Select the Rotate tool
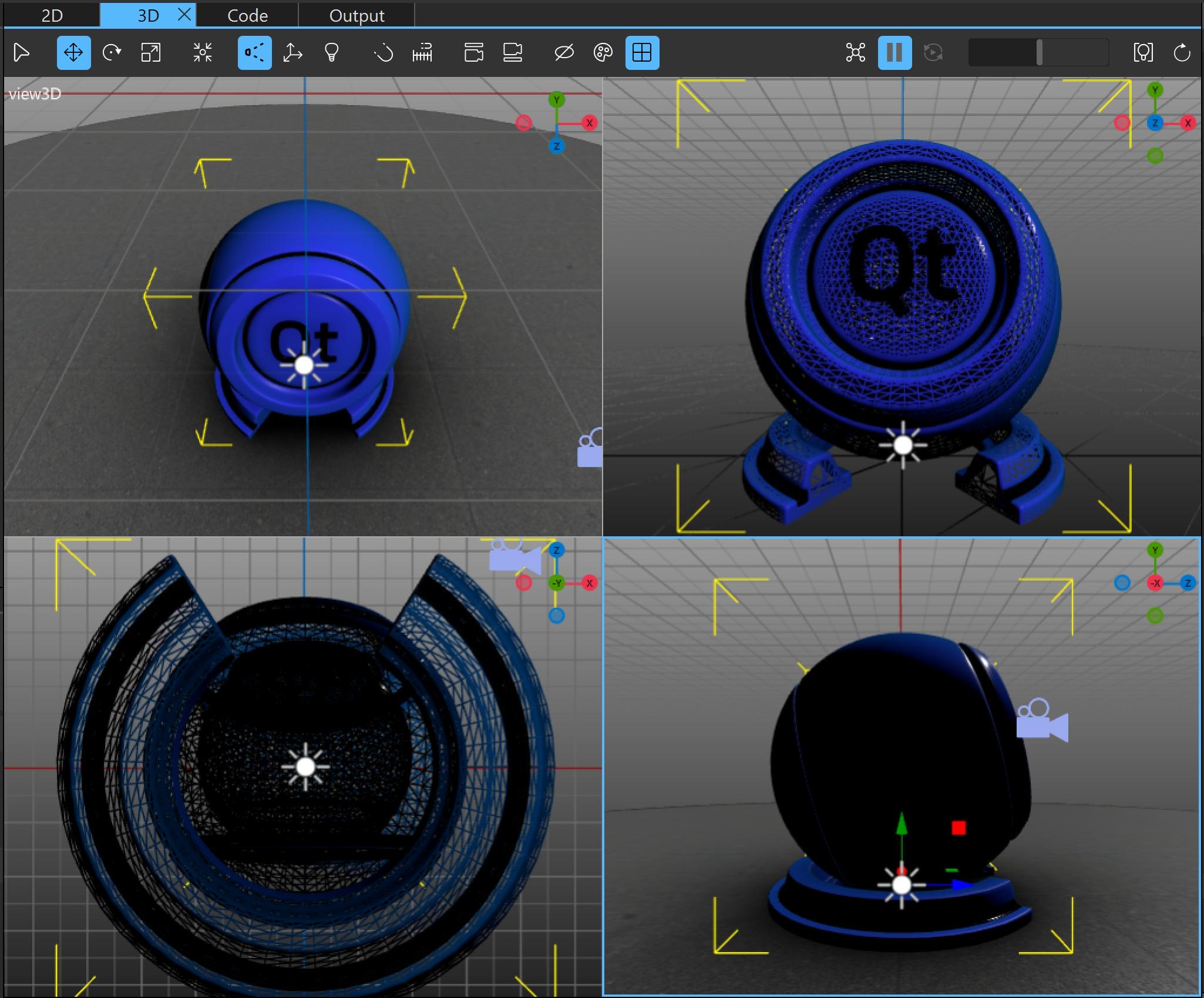 click(112, 52)
